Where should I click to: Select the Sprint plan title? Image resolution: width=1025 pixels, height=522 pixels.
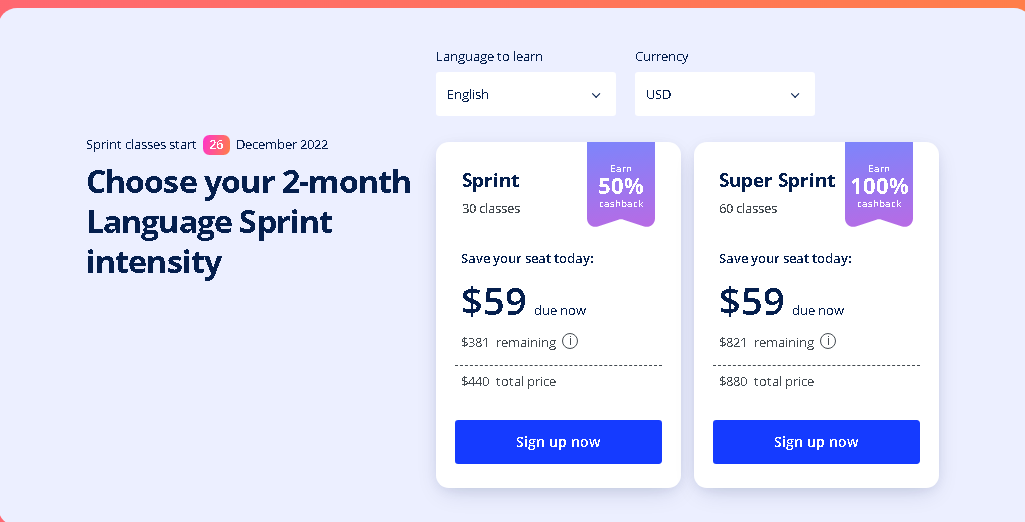(x=490, y=181)
